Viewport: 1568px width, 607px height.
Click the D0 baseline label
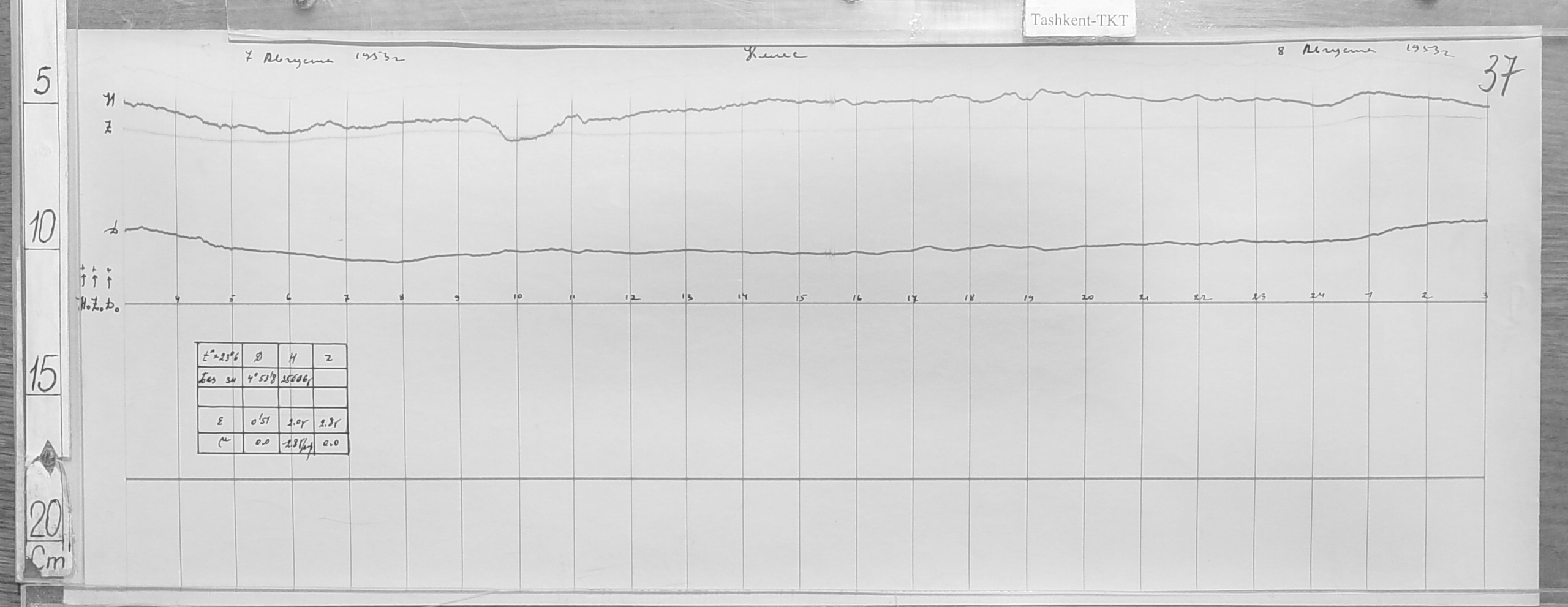(x=113, y=307)
